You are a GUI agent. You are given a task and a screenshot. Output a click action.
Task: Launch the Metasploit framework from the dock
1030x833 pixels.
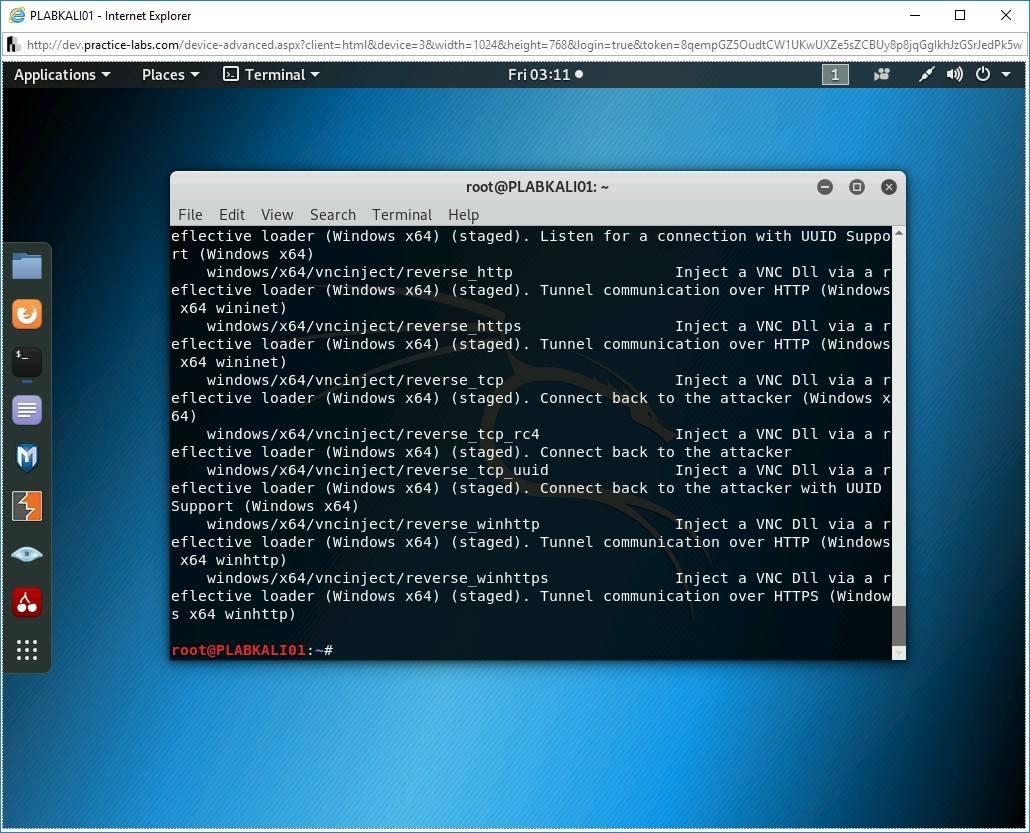point(27,457)
